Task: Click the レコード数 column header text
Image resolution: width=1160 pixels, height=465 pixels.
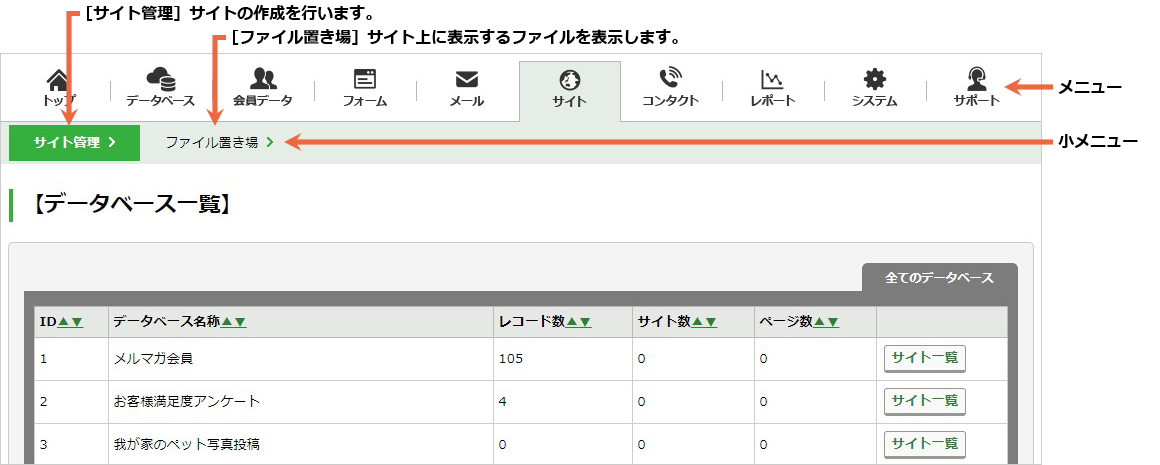Action: (x=532, y=322)
